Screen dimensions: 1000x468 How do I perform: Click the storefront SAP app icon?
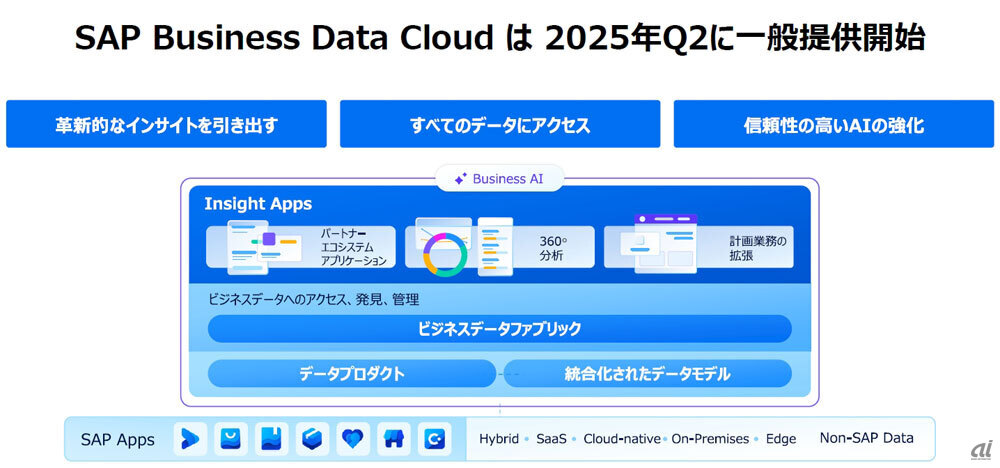point(393,439)
